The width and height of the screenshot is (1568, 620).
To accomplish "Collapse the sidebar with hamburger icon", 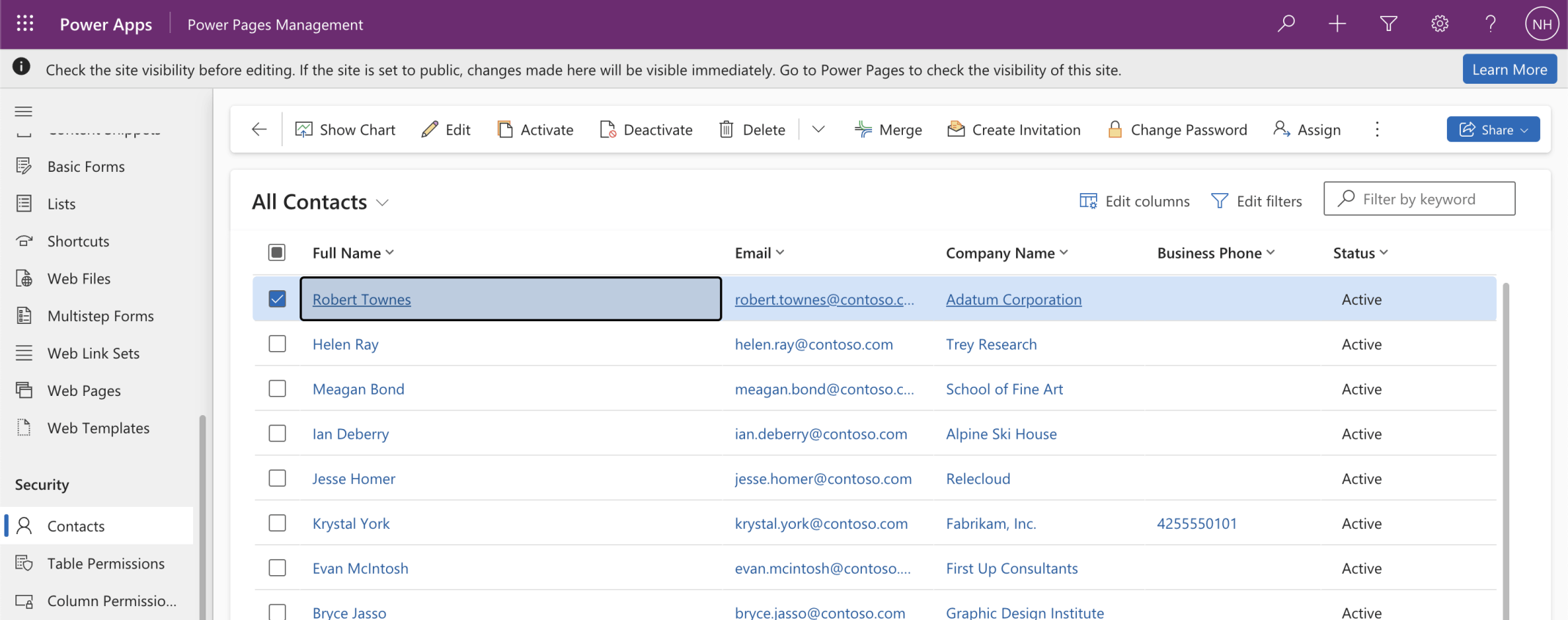I will point(23,111).
